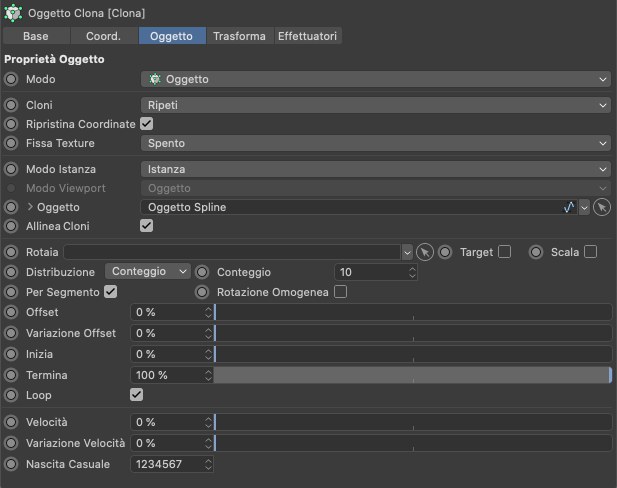Screen dimensions: 617x488
Task: Expand the Oggetto parameter chevron
Action: [30, 207]
